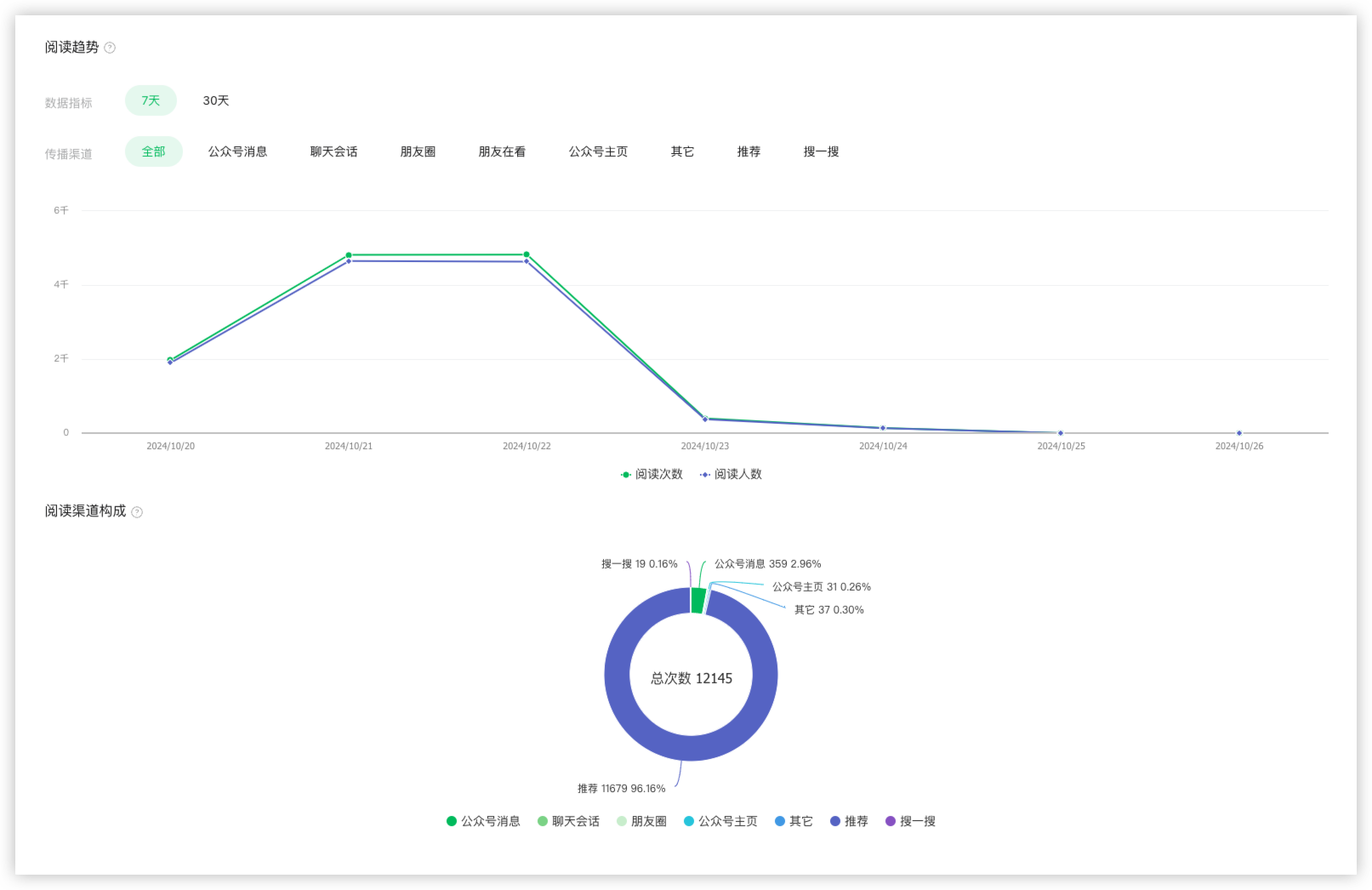The height and width of the screenshot is (890, 1372).
Task: Click 2024/10/22 peak point on green line
Action: [x=527, y=254]
